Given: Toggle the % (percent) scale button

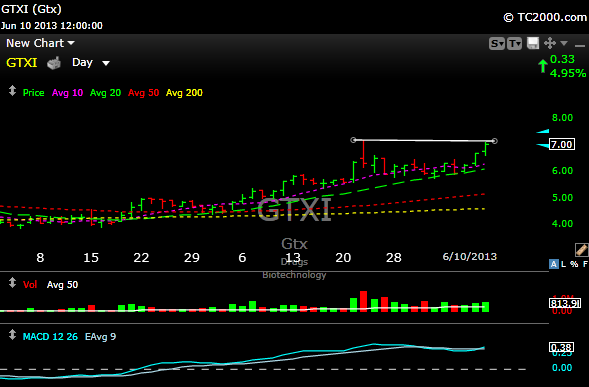Looking at the screenshot, I should coord(574,264).
